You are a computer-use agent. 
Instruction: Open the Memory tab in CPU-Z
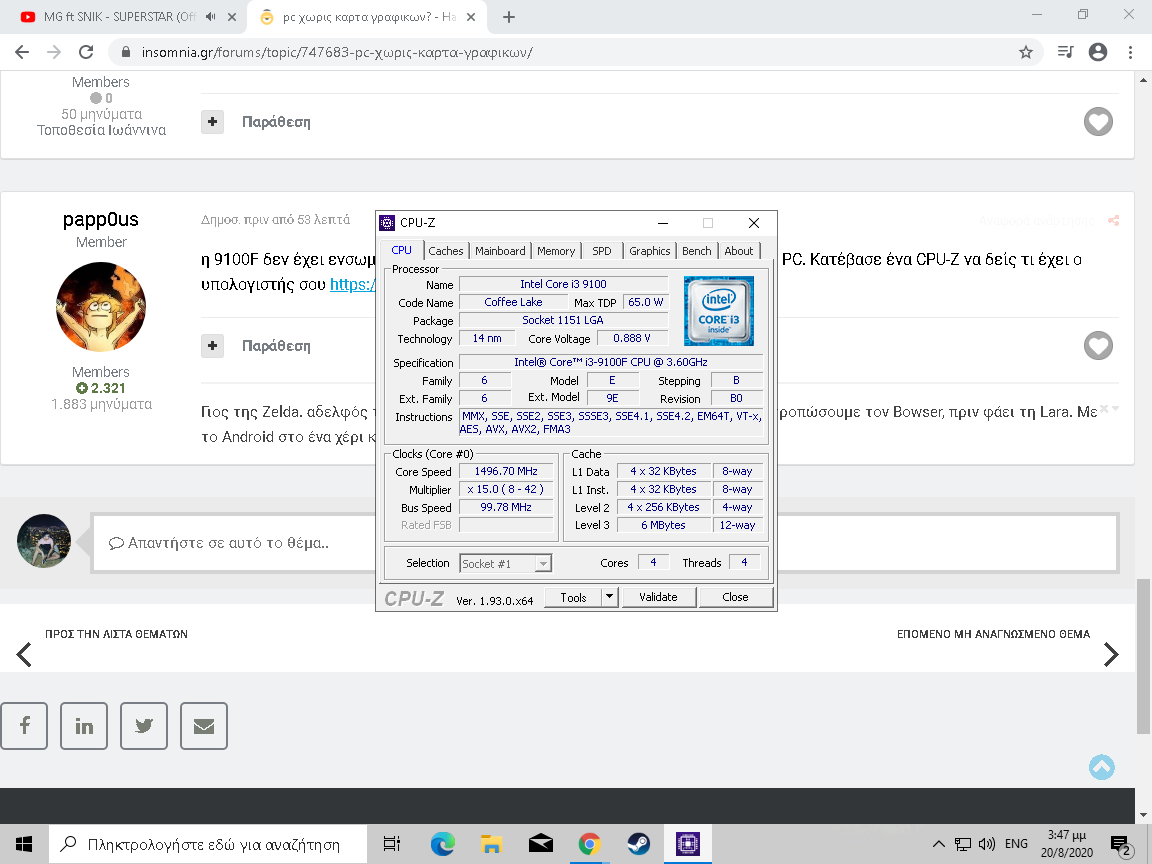(555, 251)
